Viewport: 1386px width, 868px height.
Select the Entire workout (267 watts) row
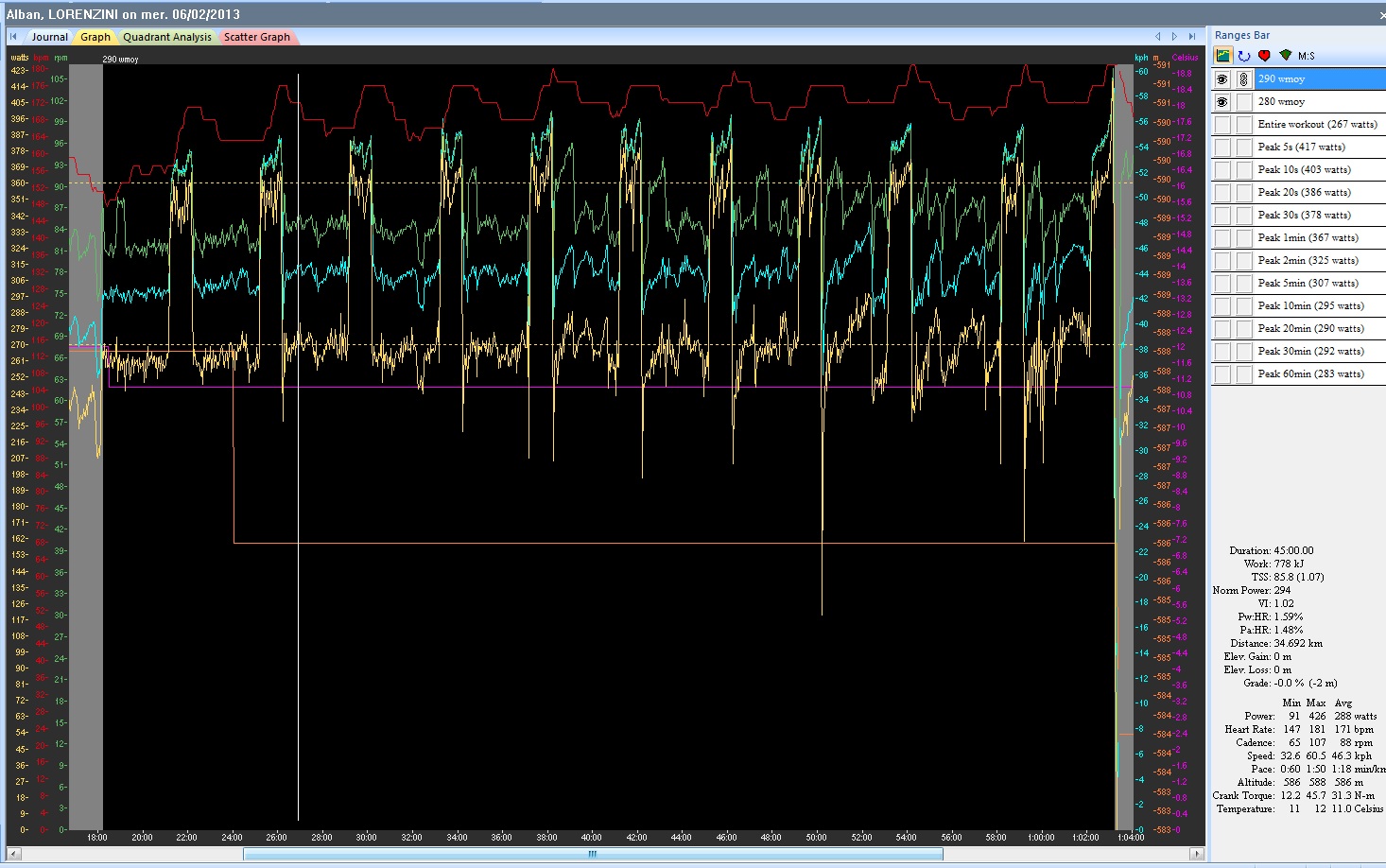(1320, 125)
